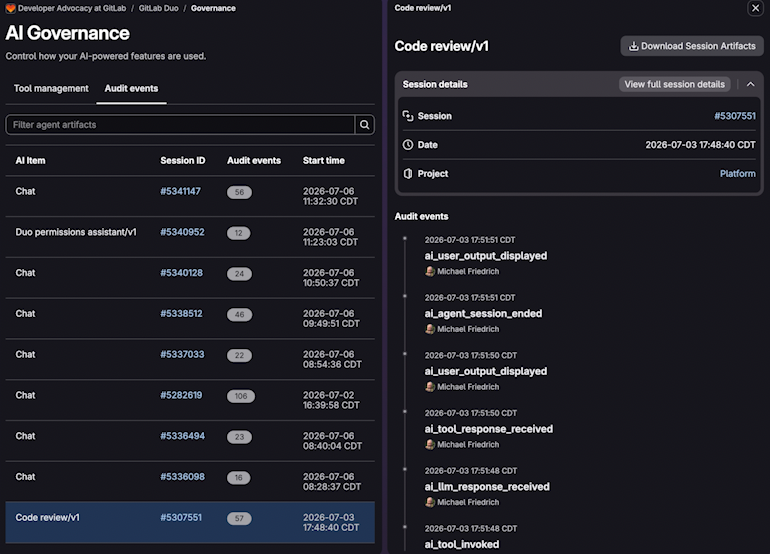
Task: Focus the Filter agent artifacts field
Action: tap(180, 125)
